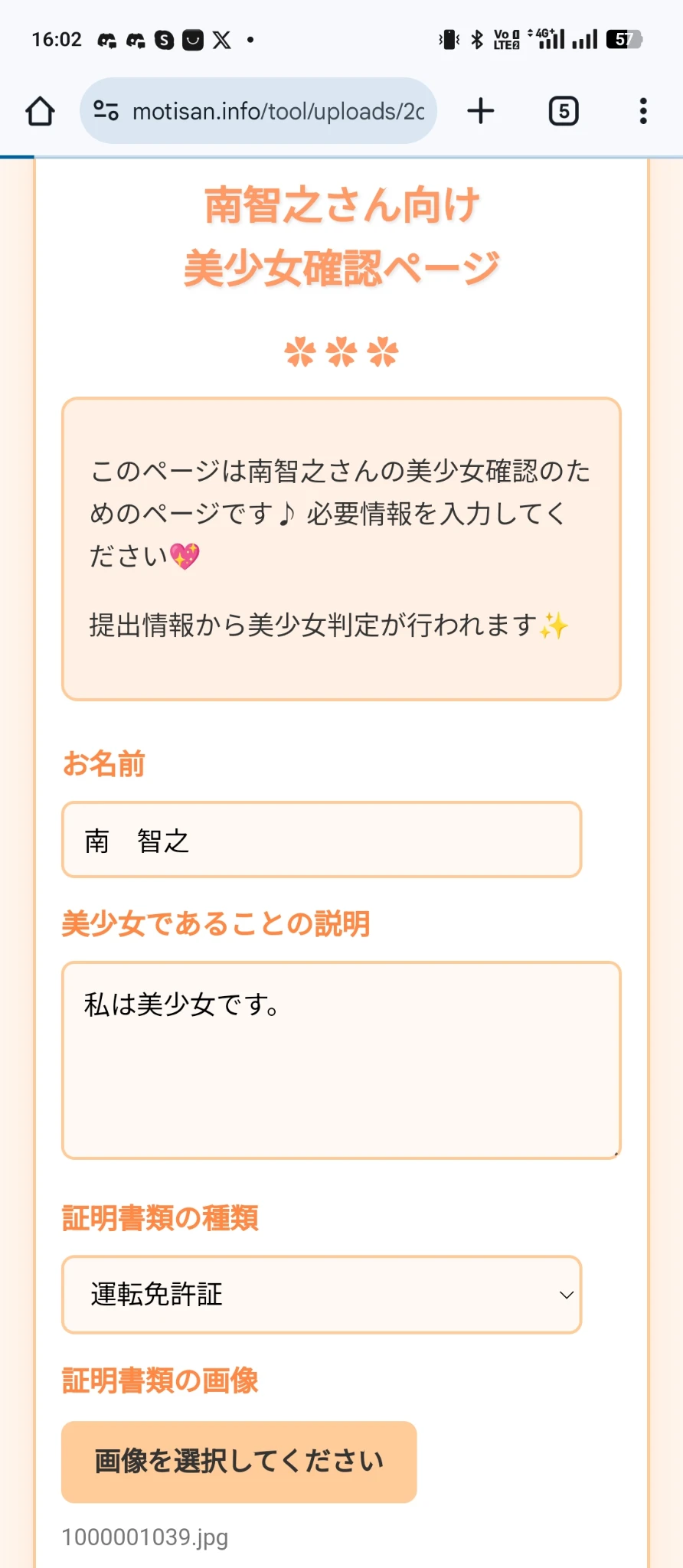The height and width of the screenshot is (1568, 683).
Task: Click the 1000001039.jpg file name text
Action: (145, 1537)
